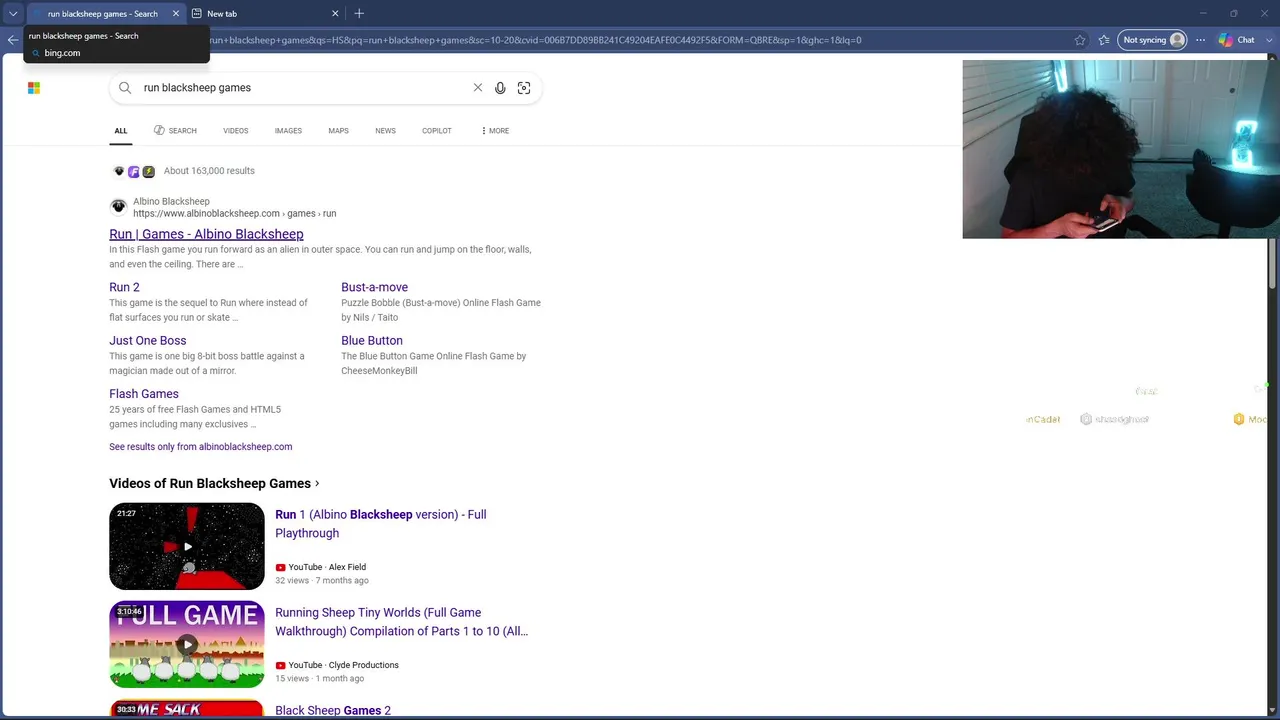Expand 'Videos of Run Blacksheep Games' heading

coord(214,483)
